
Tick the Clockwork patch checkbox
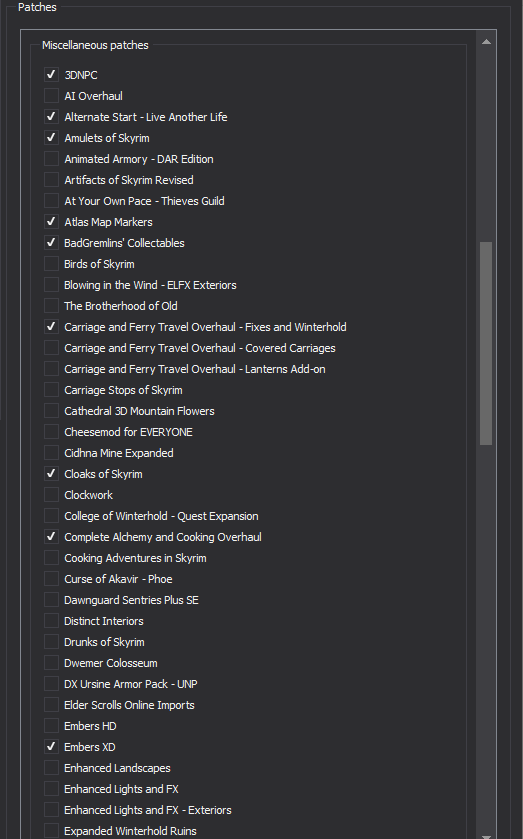coord(51,495)
